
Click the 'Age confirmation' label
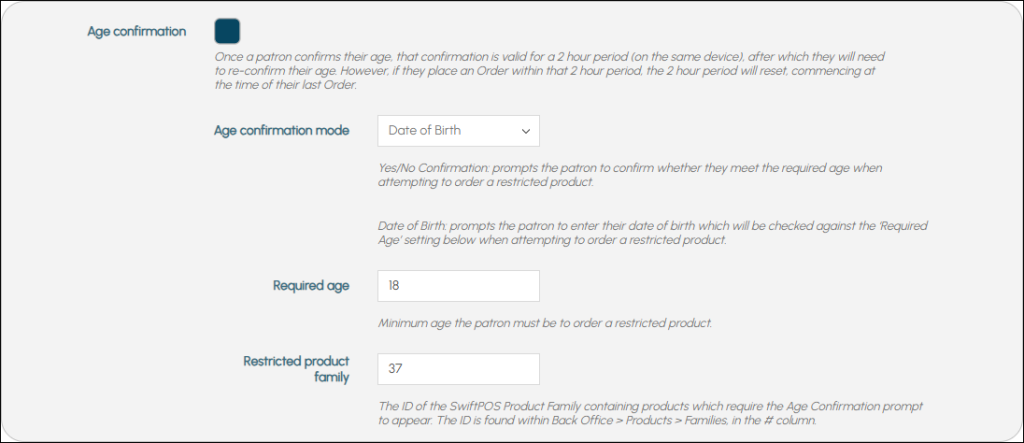click(137, 31)
